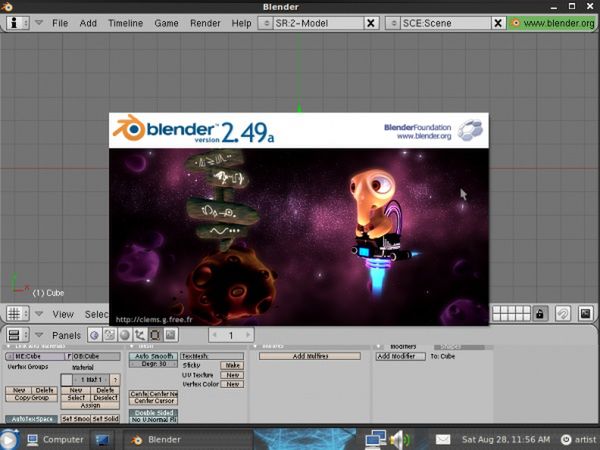Collapse the Link and Materials panel
This screenshot has height=450, width=600.
pos(8,347)
